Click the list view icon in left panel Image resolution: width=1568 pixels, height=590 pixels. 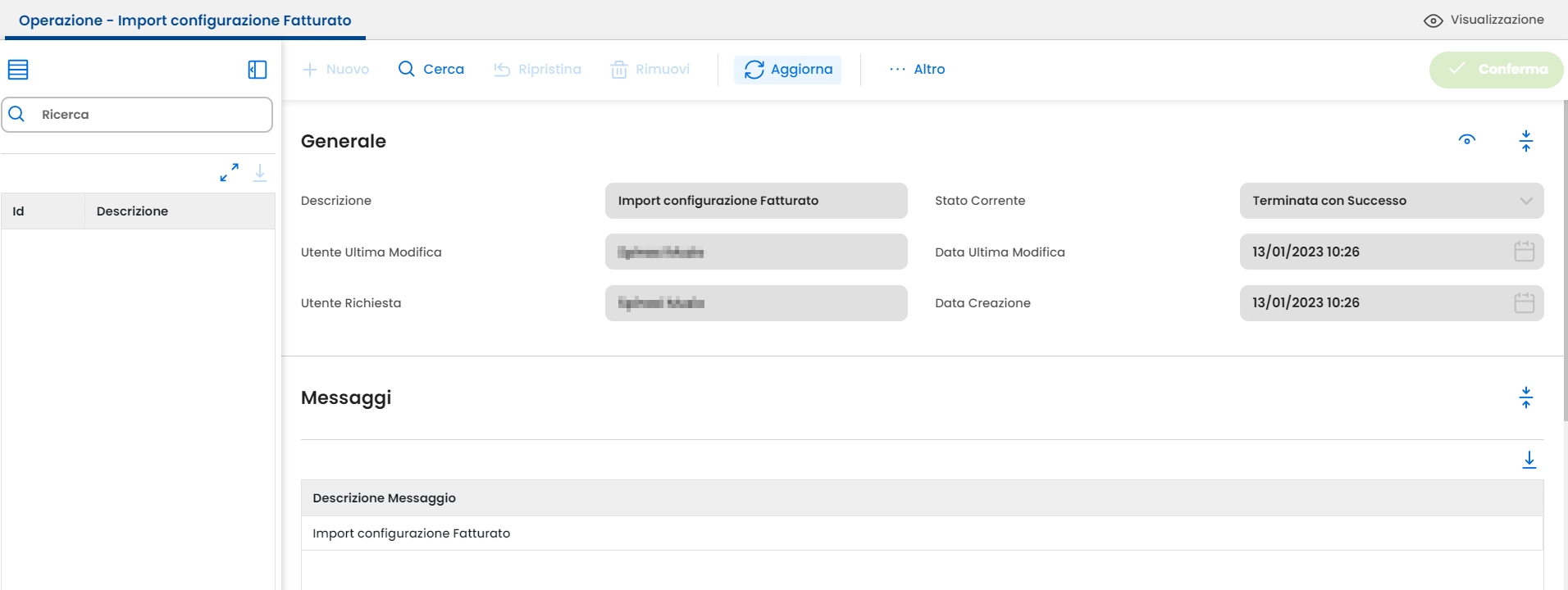[18, 70]
